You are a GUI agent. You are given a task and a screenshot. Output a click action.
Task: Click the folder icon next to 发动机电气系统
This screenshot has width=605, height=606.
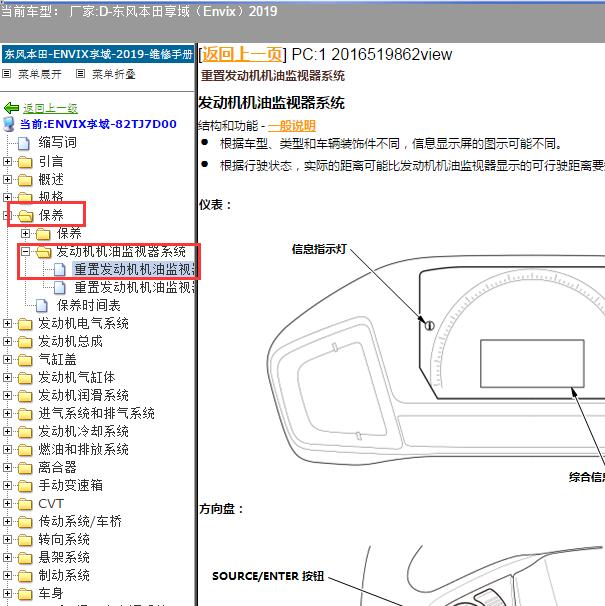(x=25, y=324)
